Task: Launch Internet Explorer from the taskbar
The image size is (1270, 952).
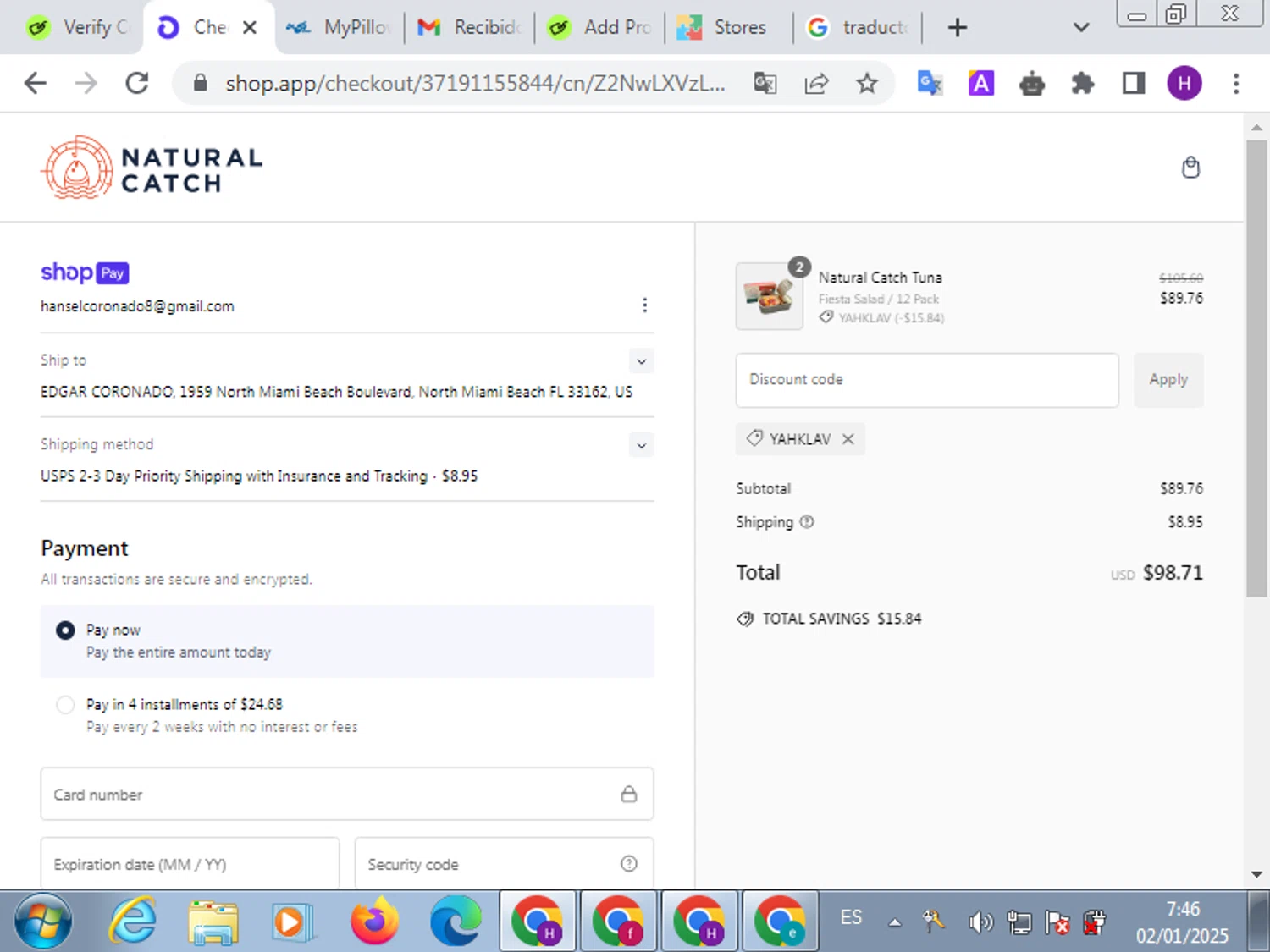Action: click(x=132, y=921)
